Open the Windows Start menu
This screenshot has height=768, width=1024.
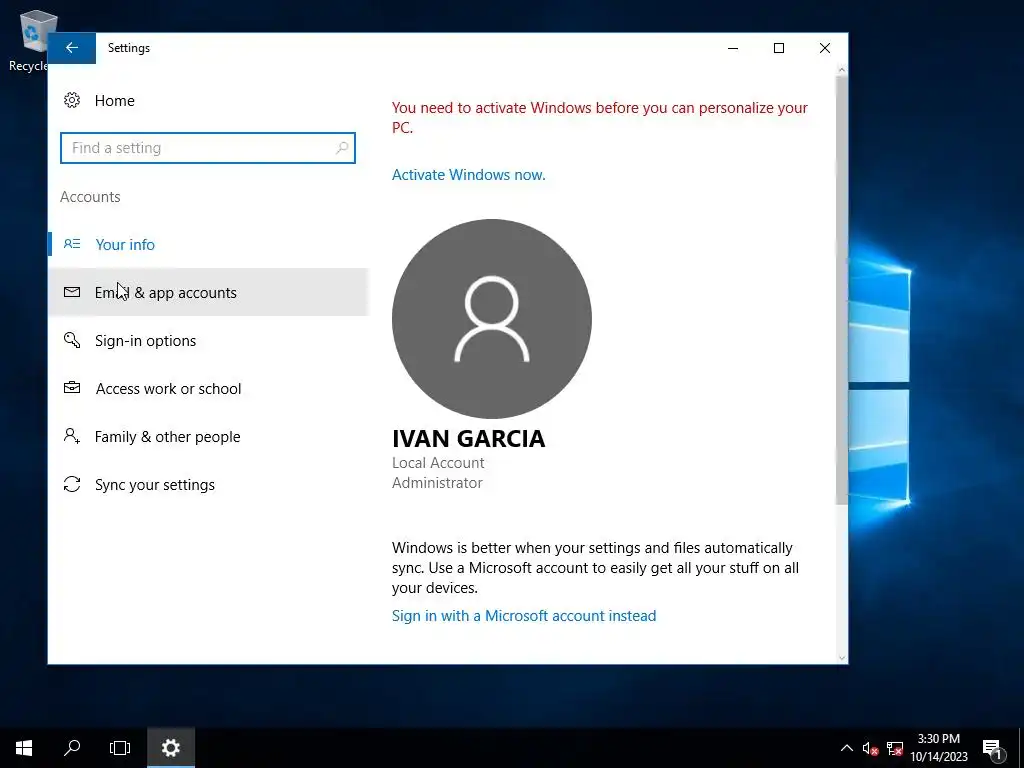(24, 748)
